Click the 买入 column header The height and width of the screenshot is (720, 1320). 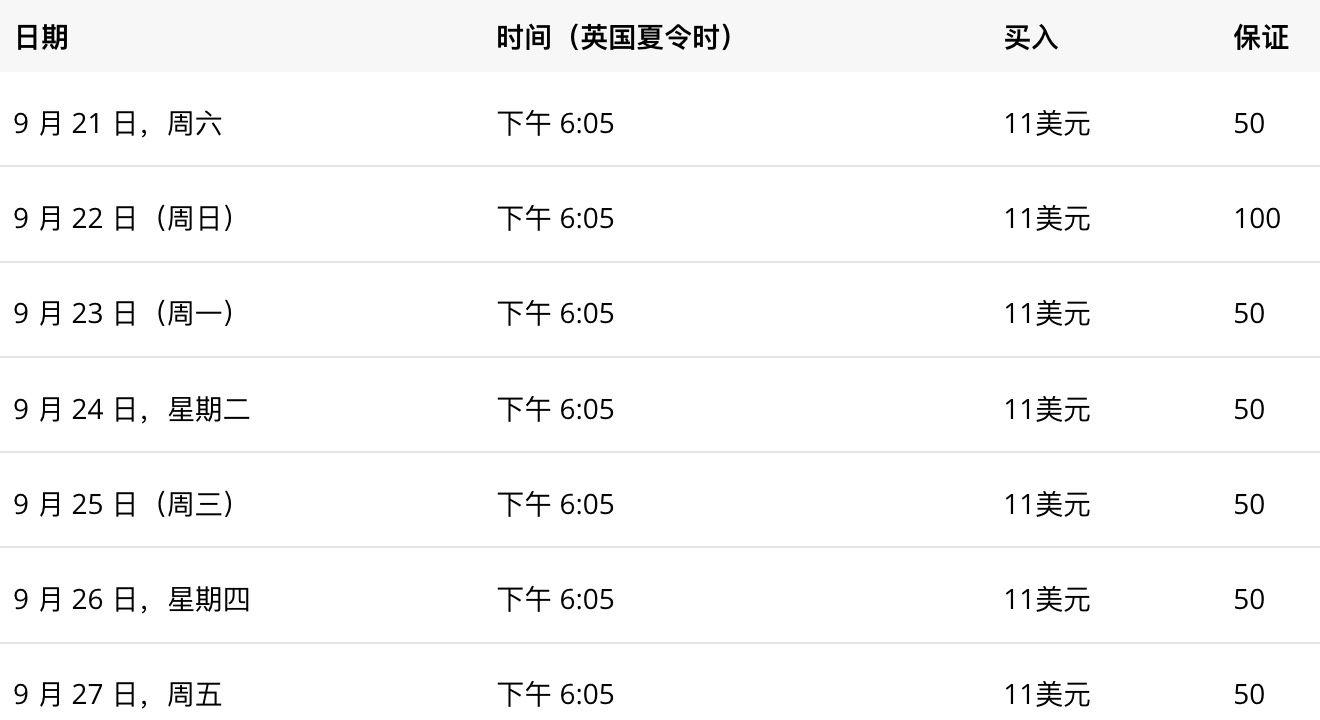click(x=1031, y=38)
